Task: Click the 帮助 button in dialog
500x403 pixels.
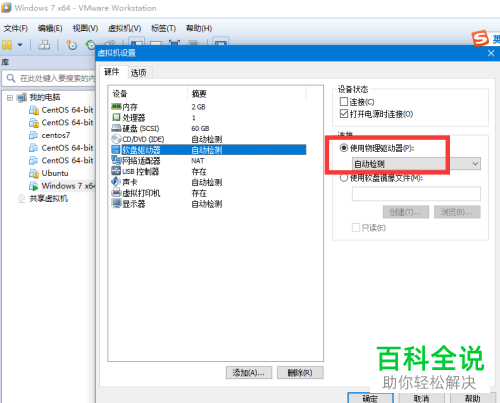Action: coord(473,398)
